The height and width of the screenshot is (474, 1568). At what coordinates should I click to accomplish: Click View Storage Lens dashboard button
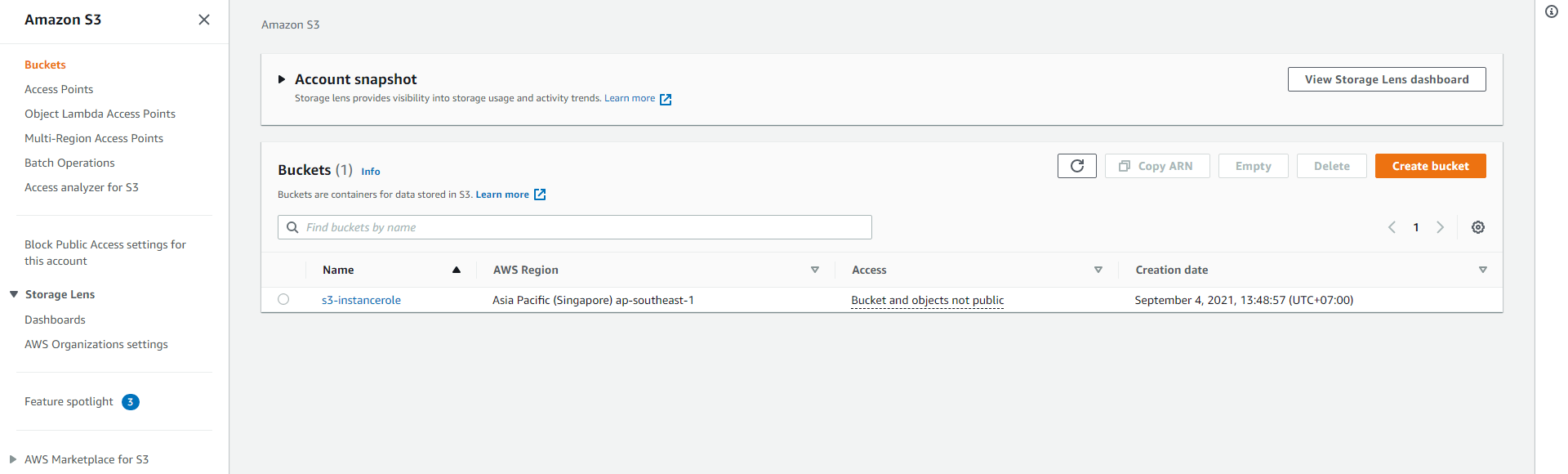(1387, 79)
